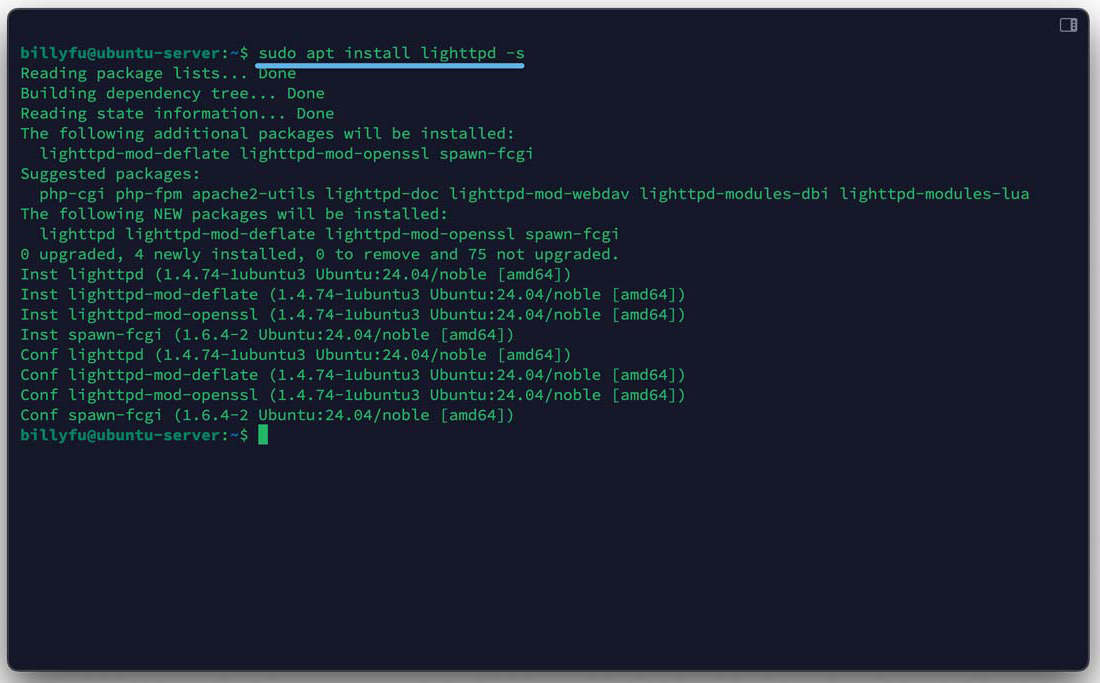1100x683 pixels.
Task: Click 'php-cgi' in the suggested packages
Action: pos(72,194)
